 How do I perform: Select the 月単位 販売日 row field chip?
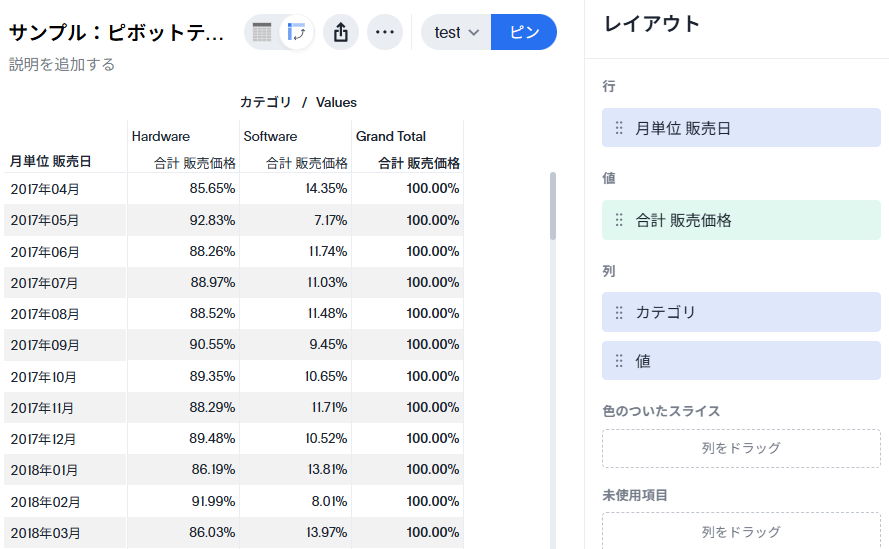tap(741, 128)
